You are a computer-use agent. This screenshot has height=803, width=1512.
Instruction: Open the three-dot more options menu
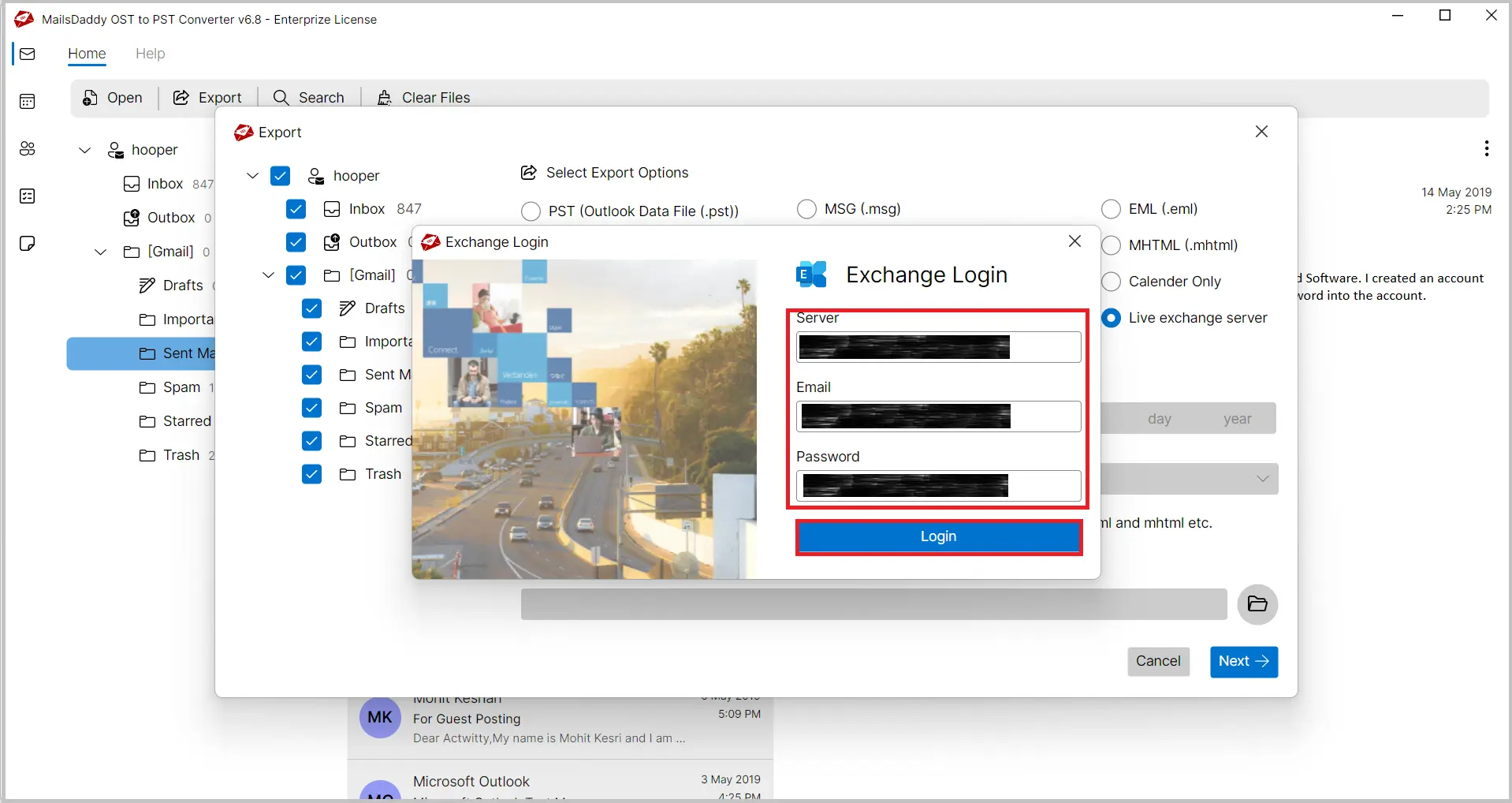click(x=1486, y=148)
